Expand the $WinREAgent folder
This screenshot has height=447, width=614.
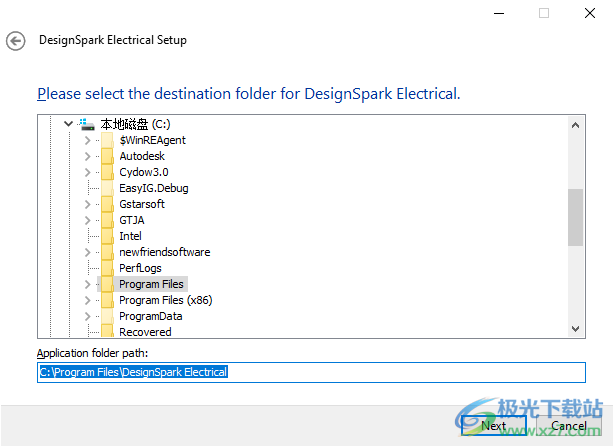pos(88,141)
